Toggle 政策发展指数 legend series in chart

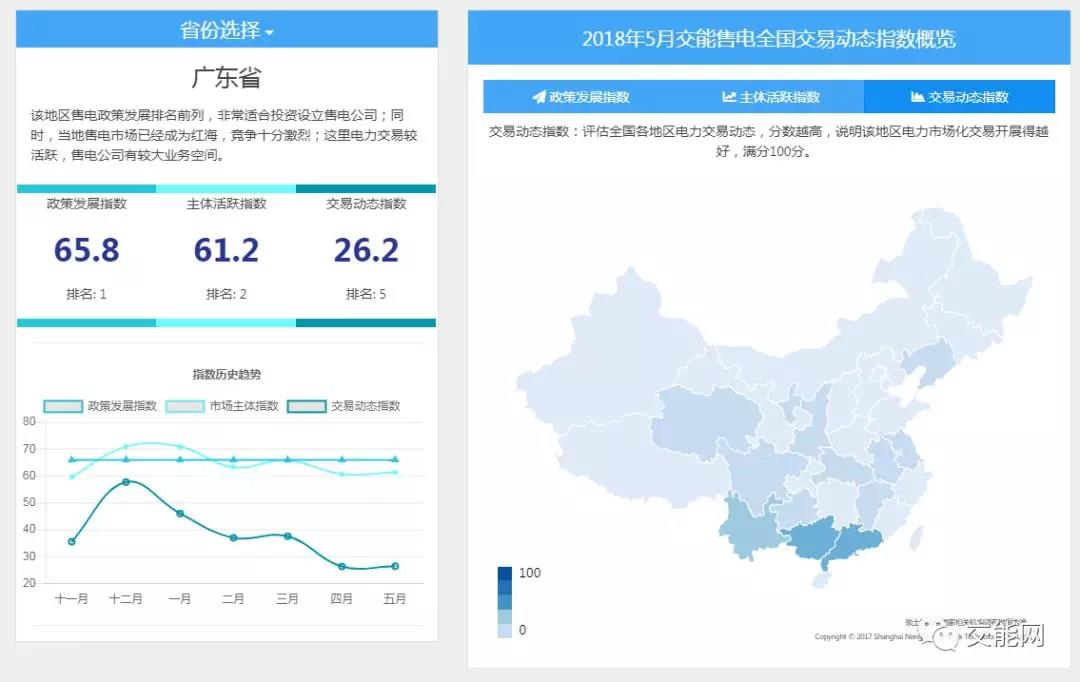(x=100, y=406)
